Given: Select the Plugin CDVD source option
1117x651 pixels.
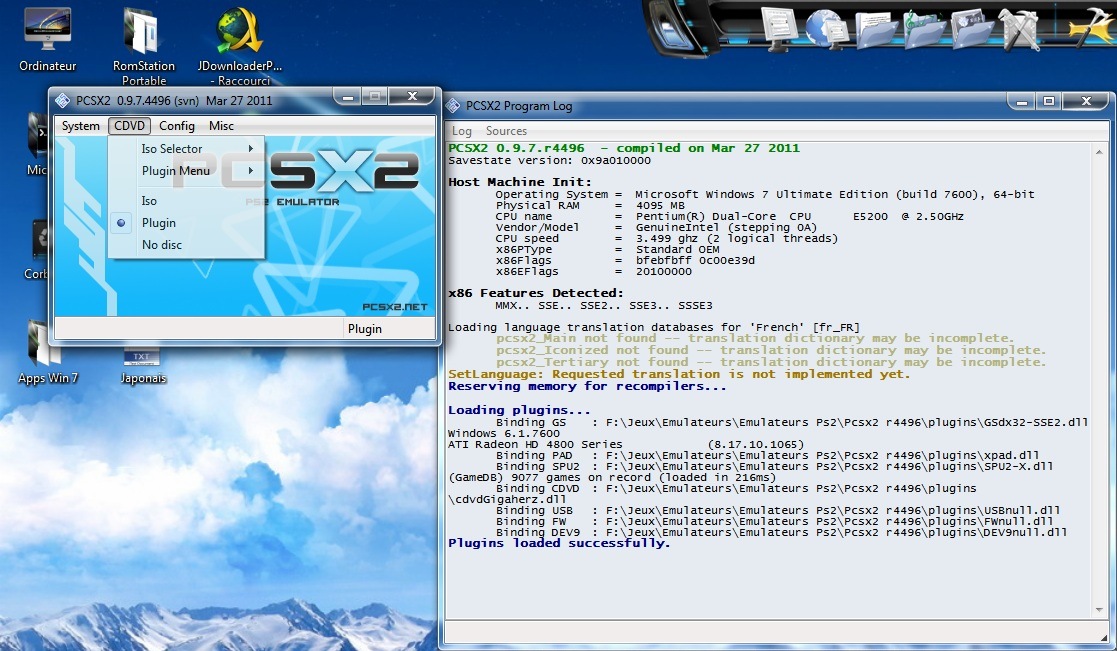Looking at the screenshot, I should pyautogui.click(x=187, y=223).
